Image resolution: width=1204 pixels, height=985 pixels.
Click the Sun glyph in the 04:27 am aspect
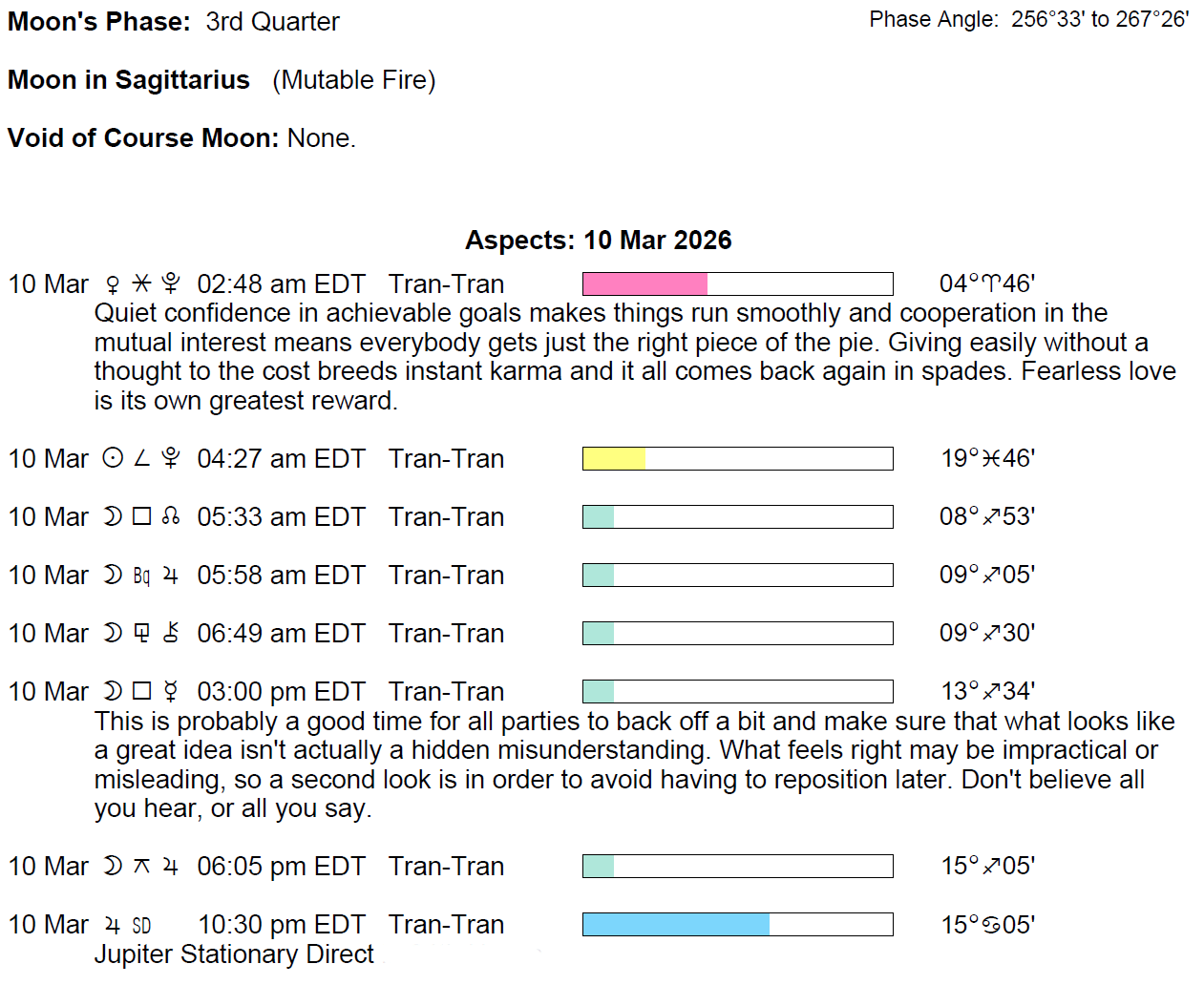point(113,459)
